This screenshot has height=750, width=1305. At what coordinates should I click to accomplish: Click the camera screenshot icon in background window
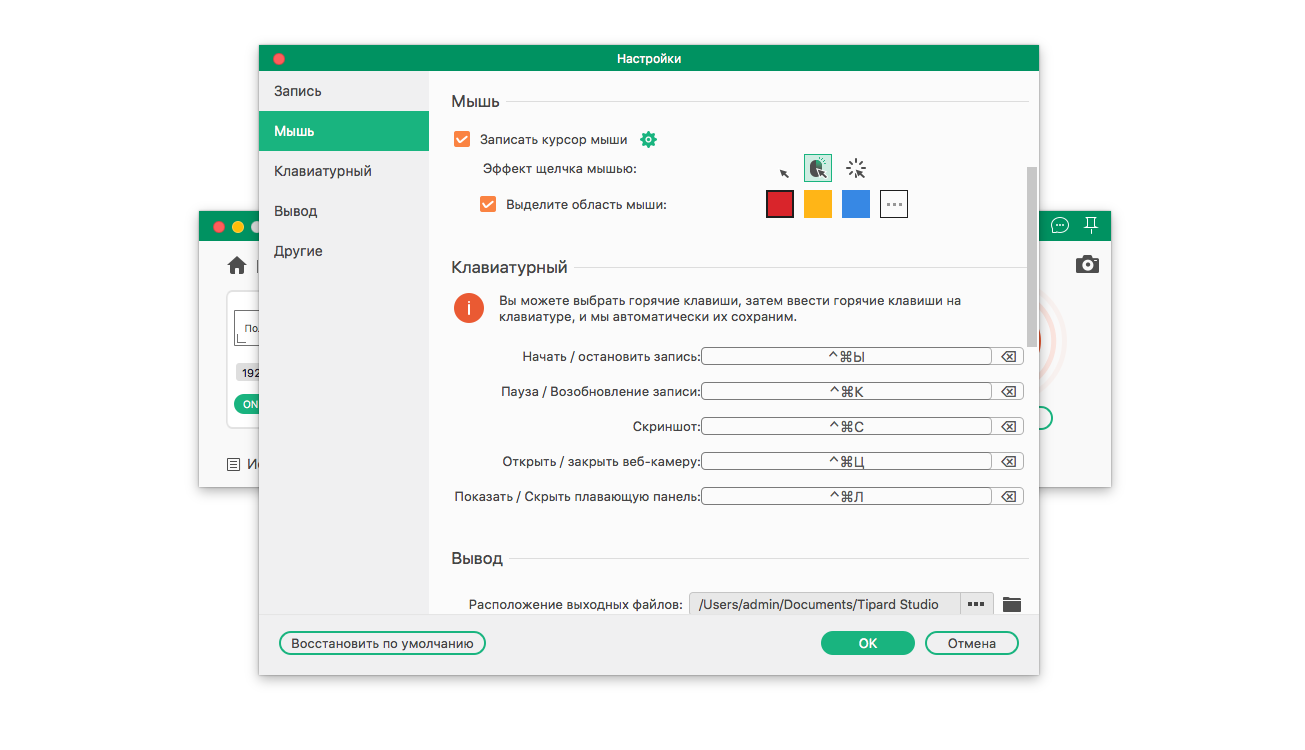(1087, 265)
